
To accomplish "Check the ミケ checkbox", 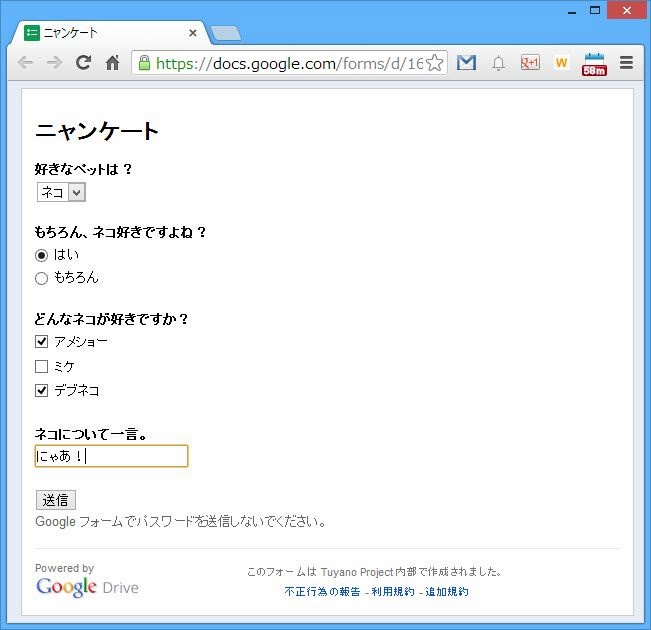I will tap(42, 366).
